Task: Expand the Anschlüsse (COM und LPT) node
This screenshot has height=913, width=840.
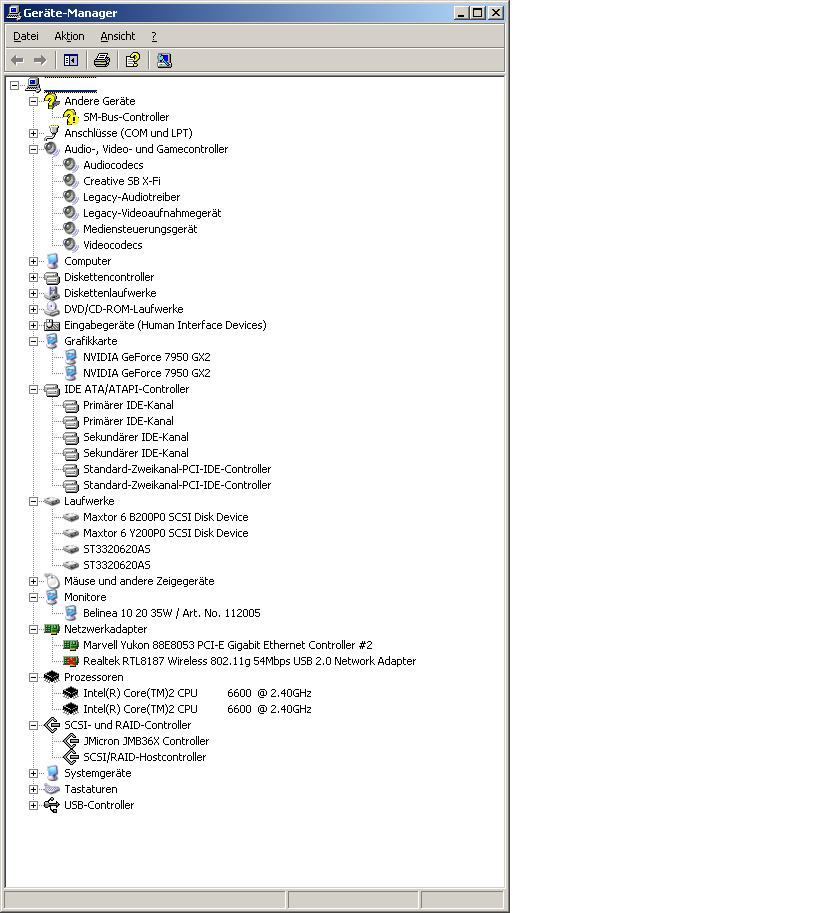Action: 33,133
